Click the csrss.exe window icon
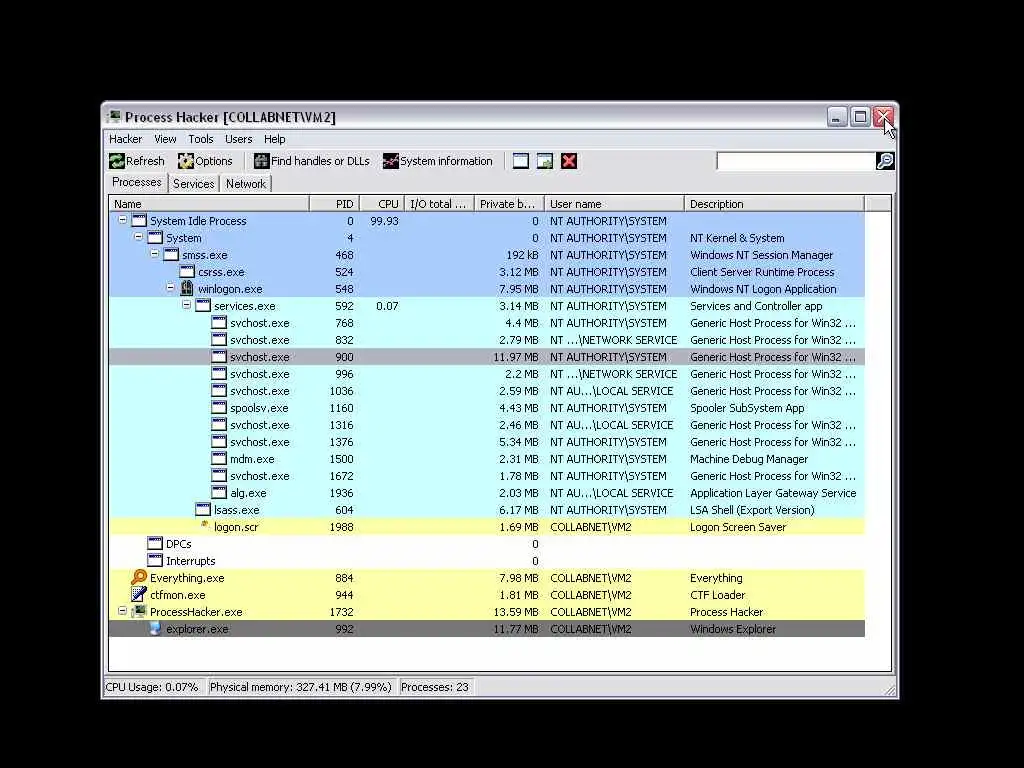This screenshot has width=1024, height=768. 187,271
